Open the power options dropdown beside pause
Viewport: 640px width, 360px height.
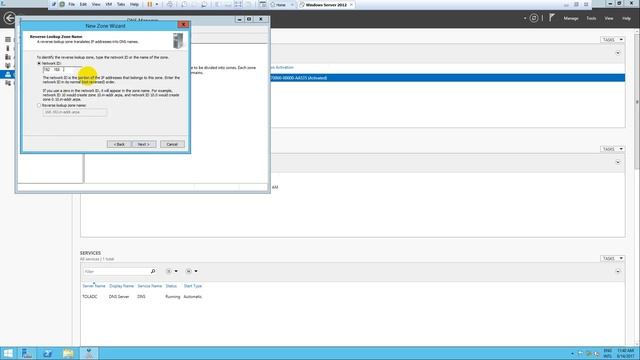(x=157, y=4)
